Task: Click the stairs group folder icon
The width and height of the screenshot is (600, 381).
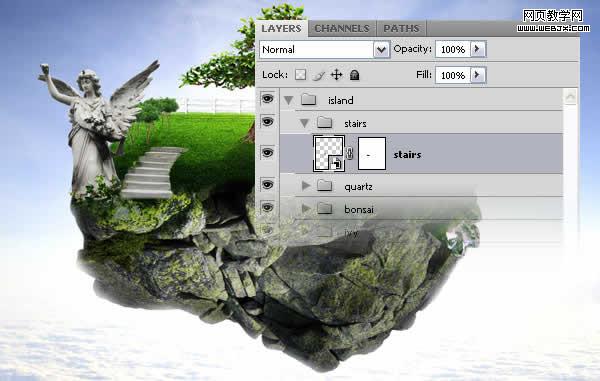Action: click(x=324, y=122)
